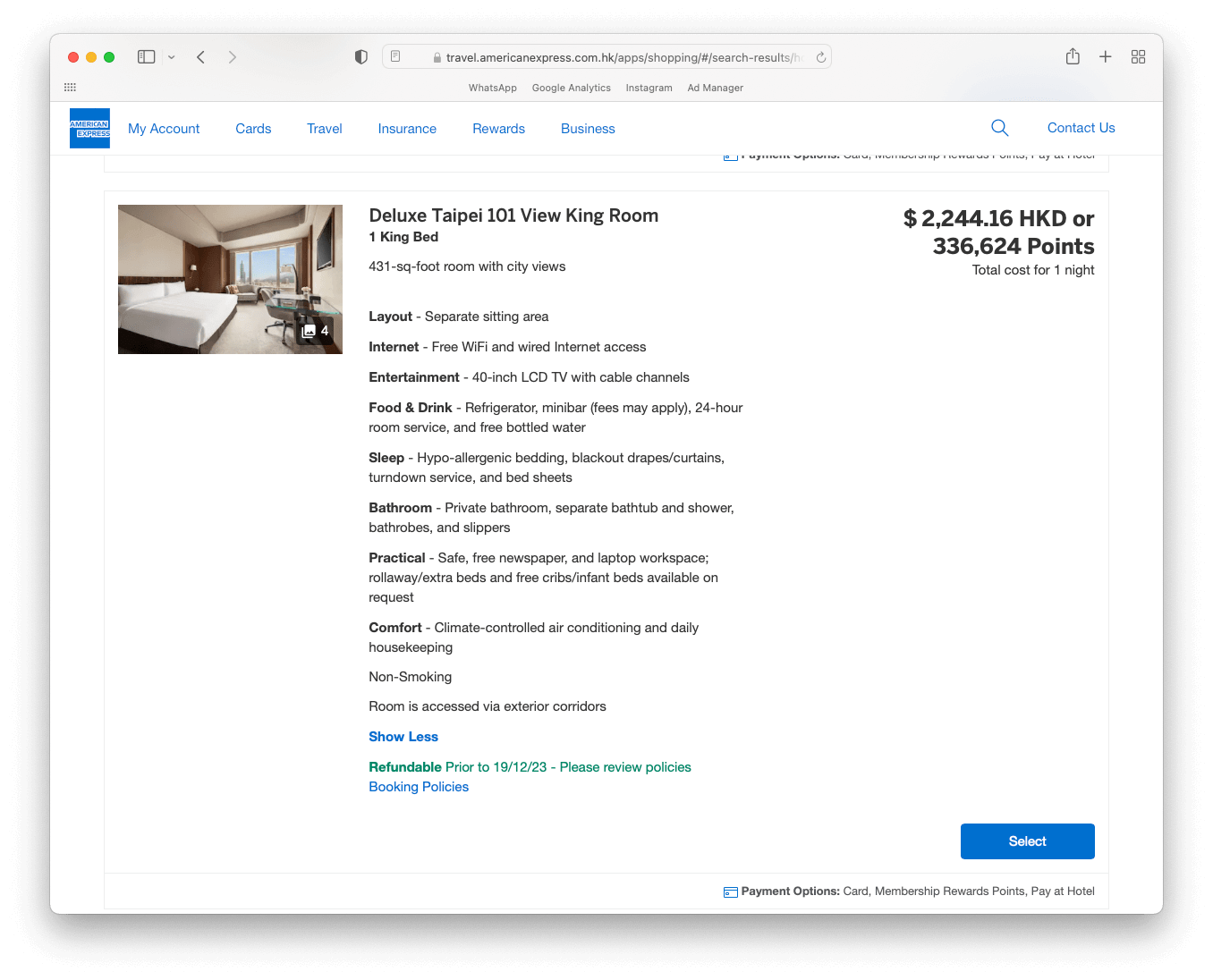Open the photo gallery icon showing 4 images
1213x980 pixels.
pyautogui.click(x=315, y=331)
